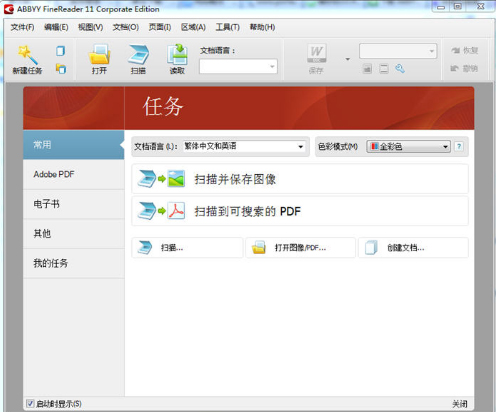Toggle the show at startup checkbox
496x412 pixels.
pyautogui.click(x=30, y=404)
